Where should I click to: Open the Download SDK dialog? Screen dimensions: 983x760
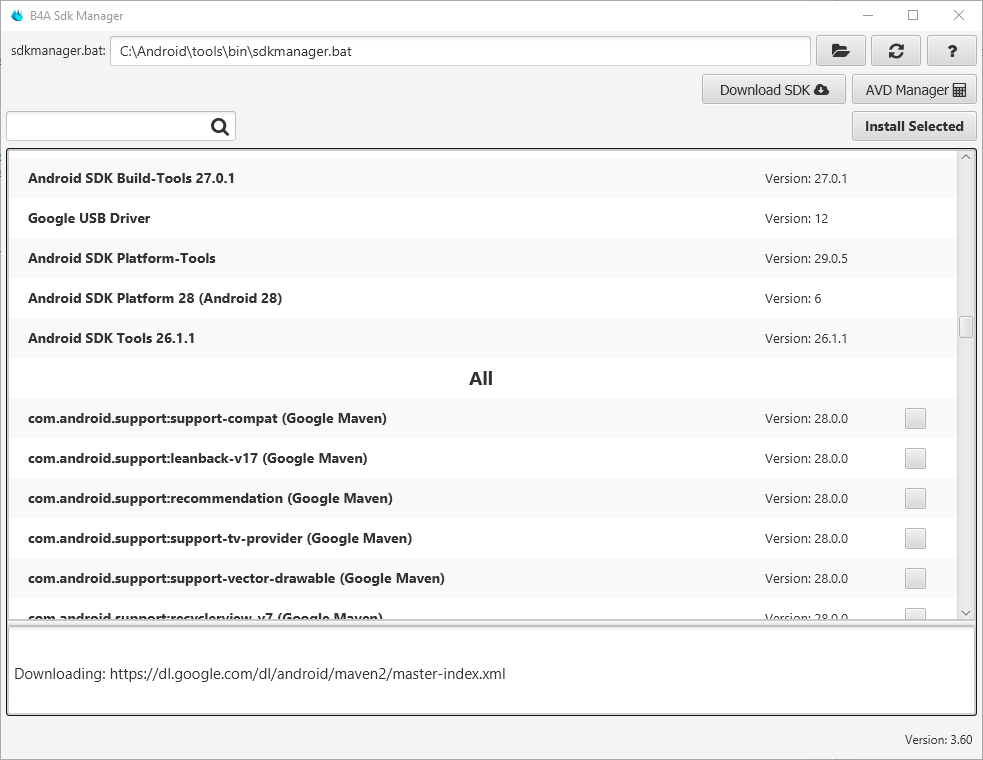773,89
